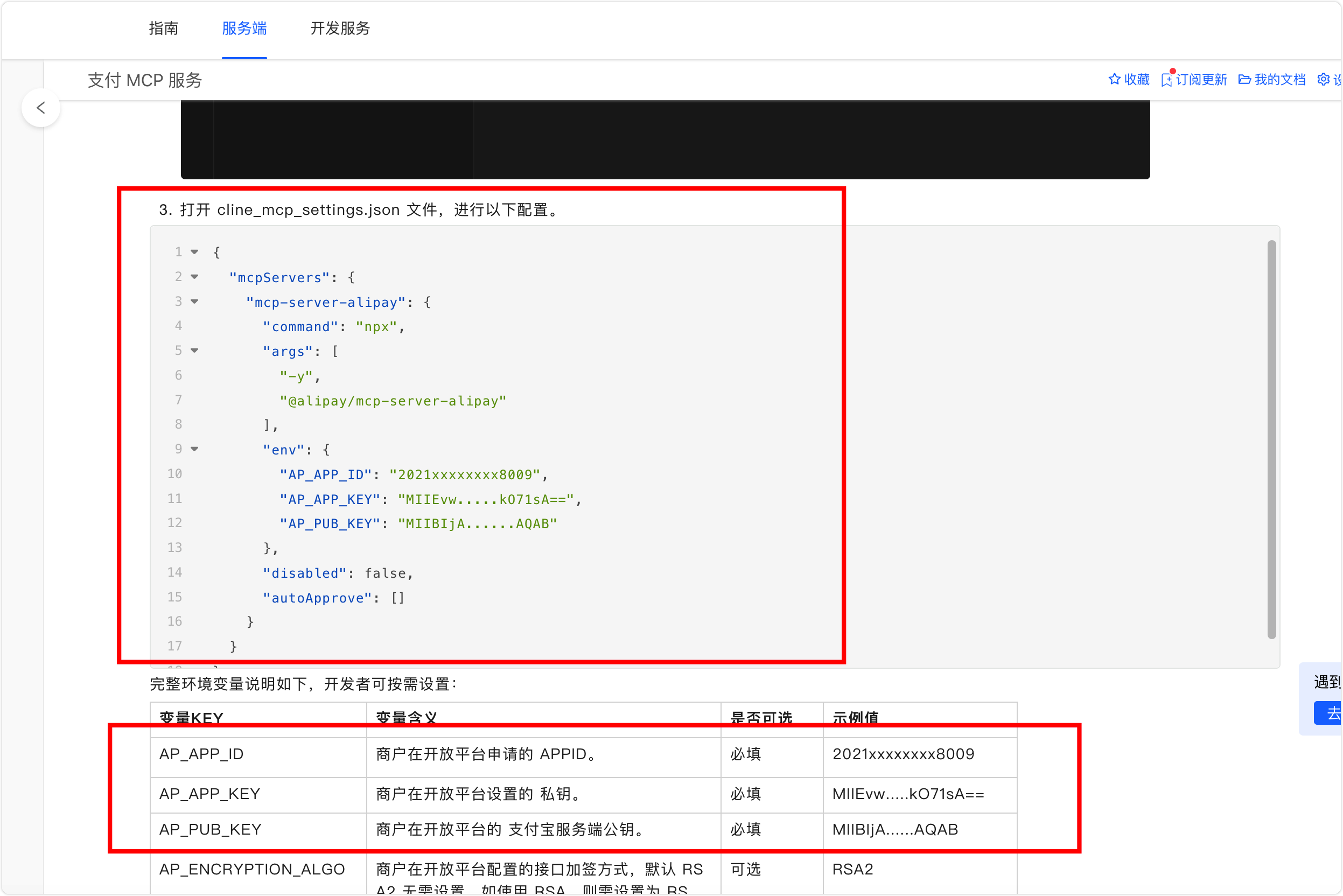This screenshot has width=1343, height=896.
Task: Click the "disabled" key on line 14
Action: pyautogui.click(x=305, y=573)
